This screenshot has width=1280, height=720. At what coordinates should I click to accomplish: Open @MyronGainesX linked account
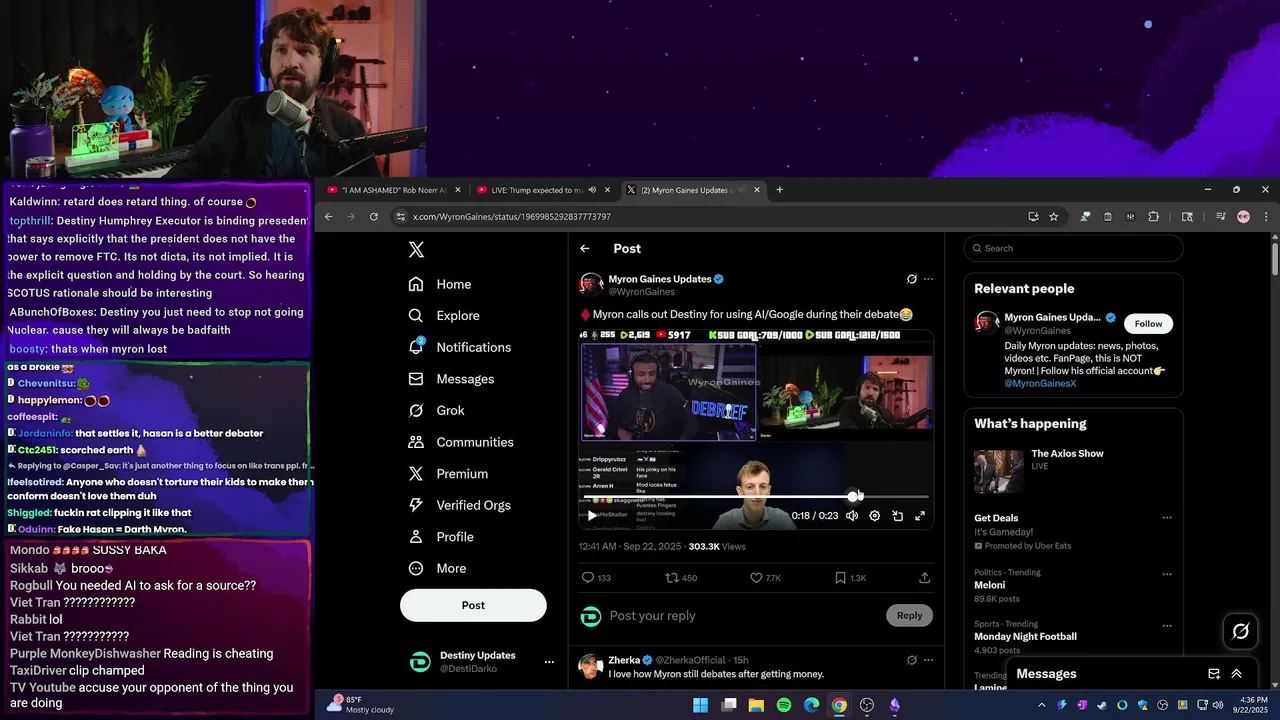click(1040, 384)
